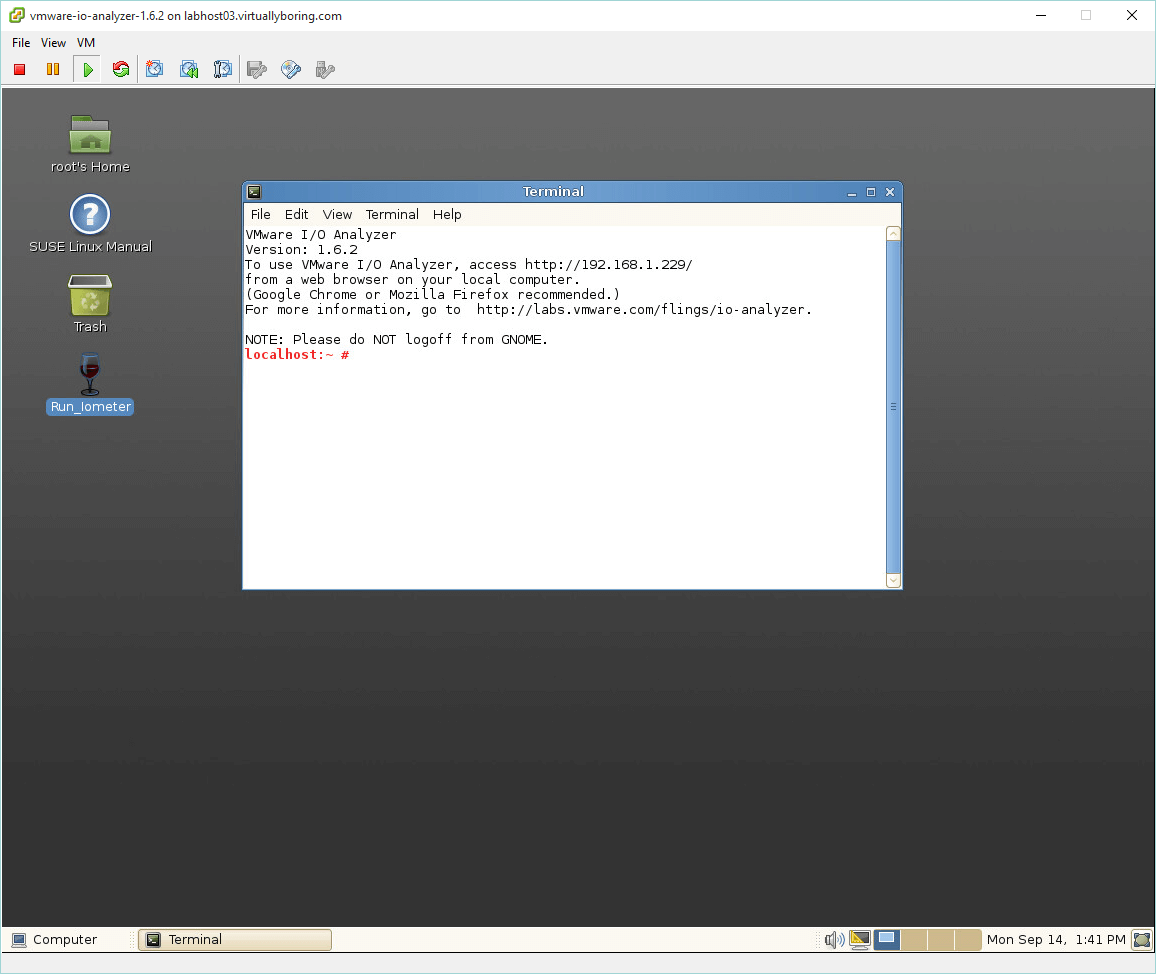Open the VMware console View menu
Viewport: 1156px width, 974px height.
click(x=53, y=43)
